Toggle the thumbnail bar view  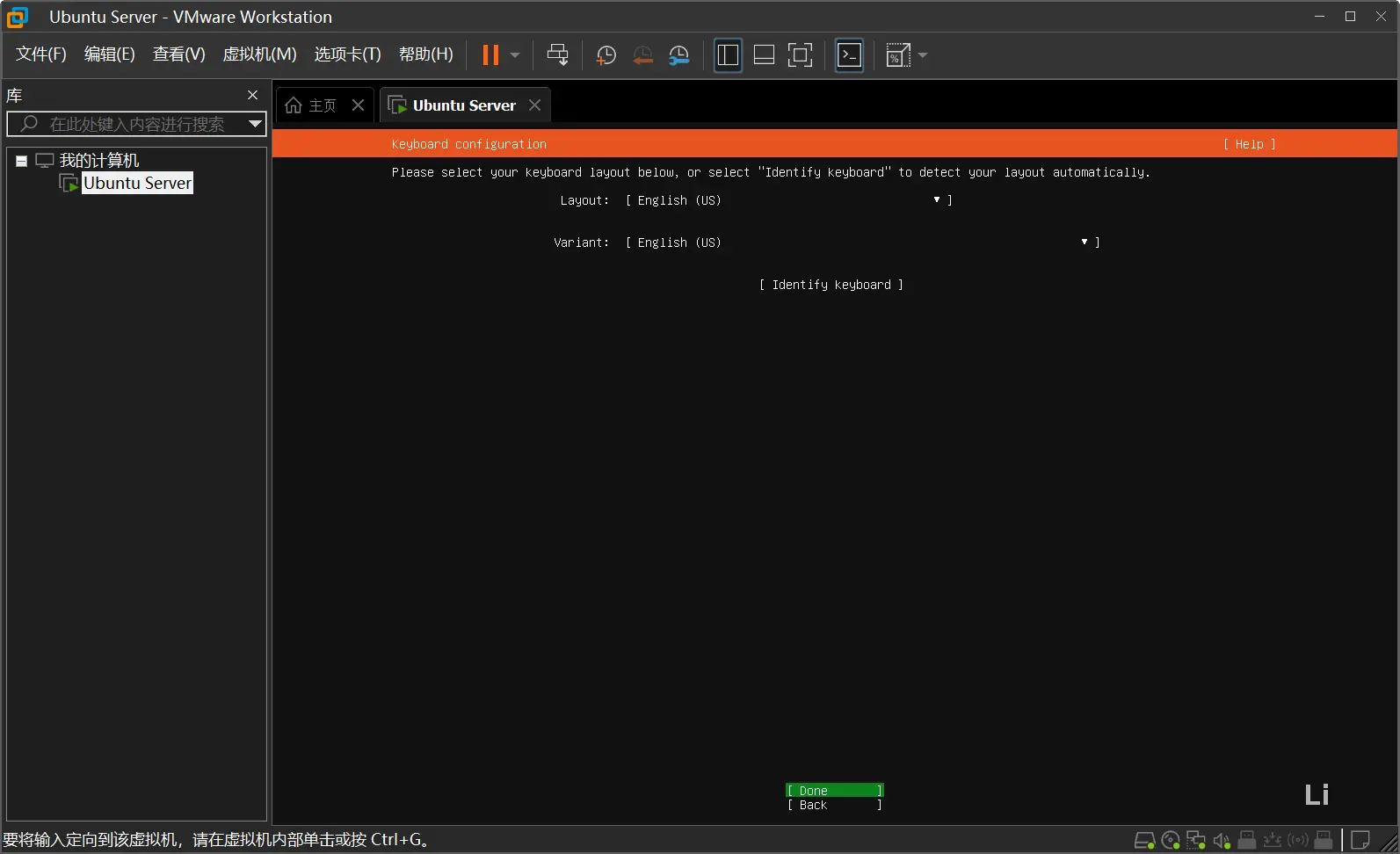(764, 55)
